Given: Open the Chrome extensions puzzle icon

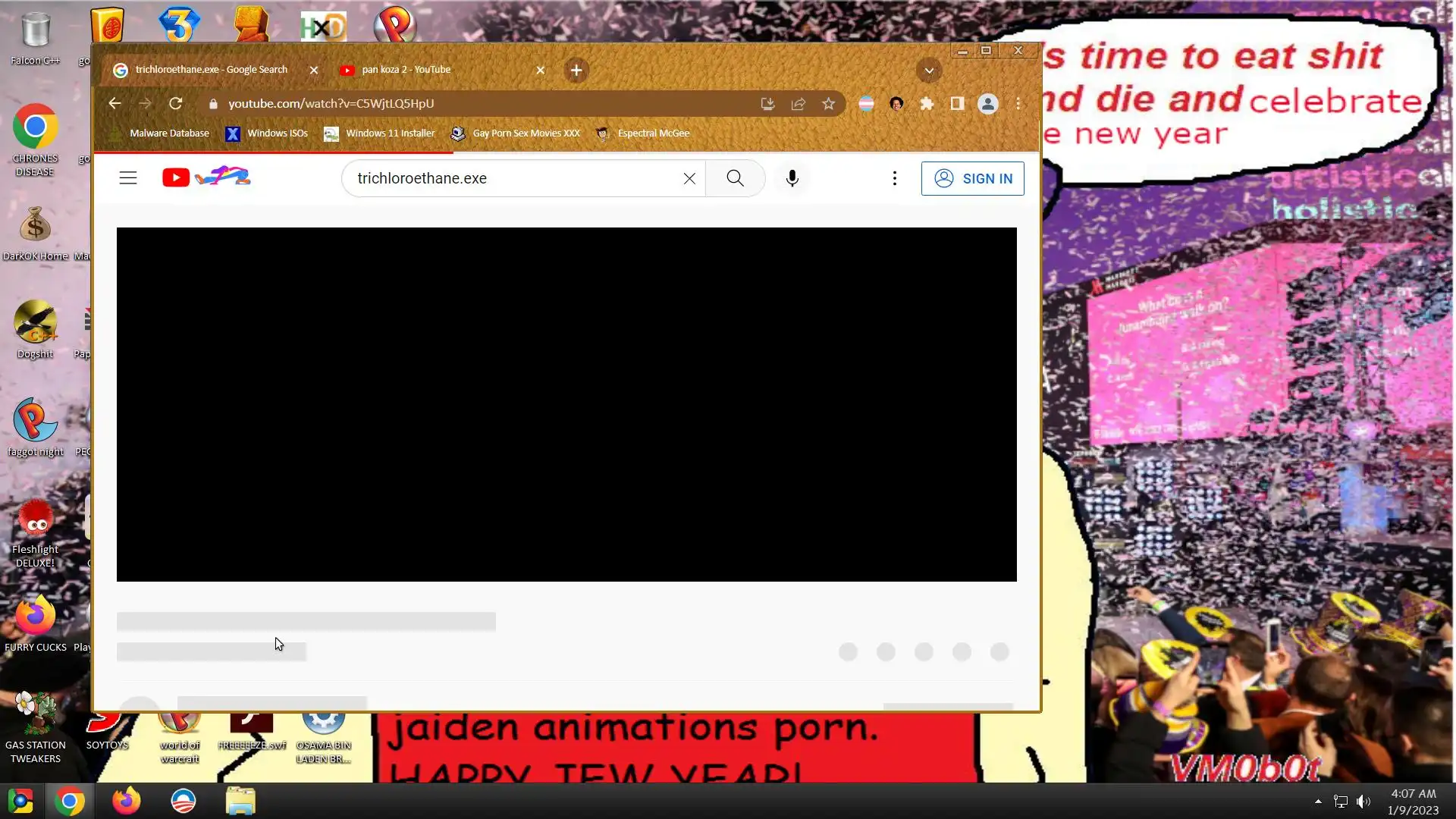Looking at the screenshot, I should (x=927, y=104).
